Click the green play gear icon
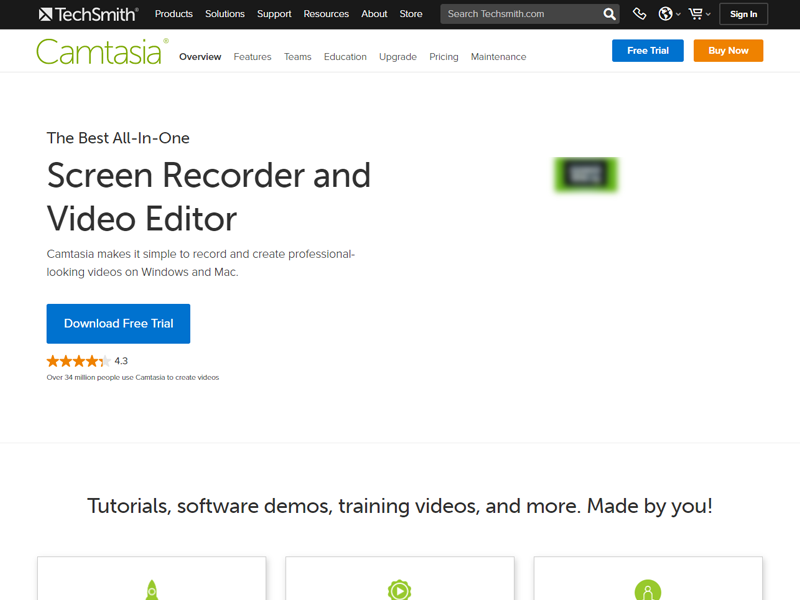This screenshot has height=600, width=800. 399,590
